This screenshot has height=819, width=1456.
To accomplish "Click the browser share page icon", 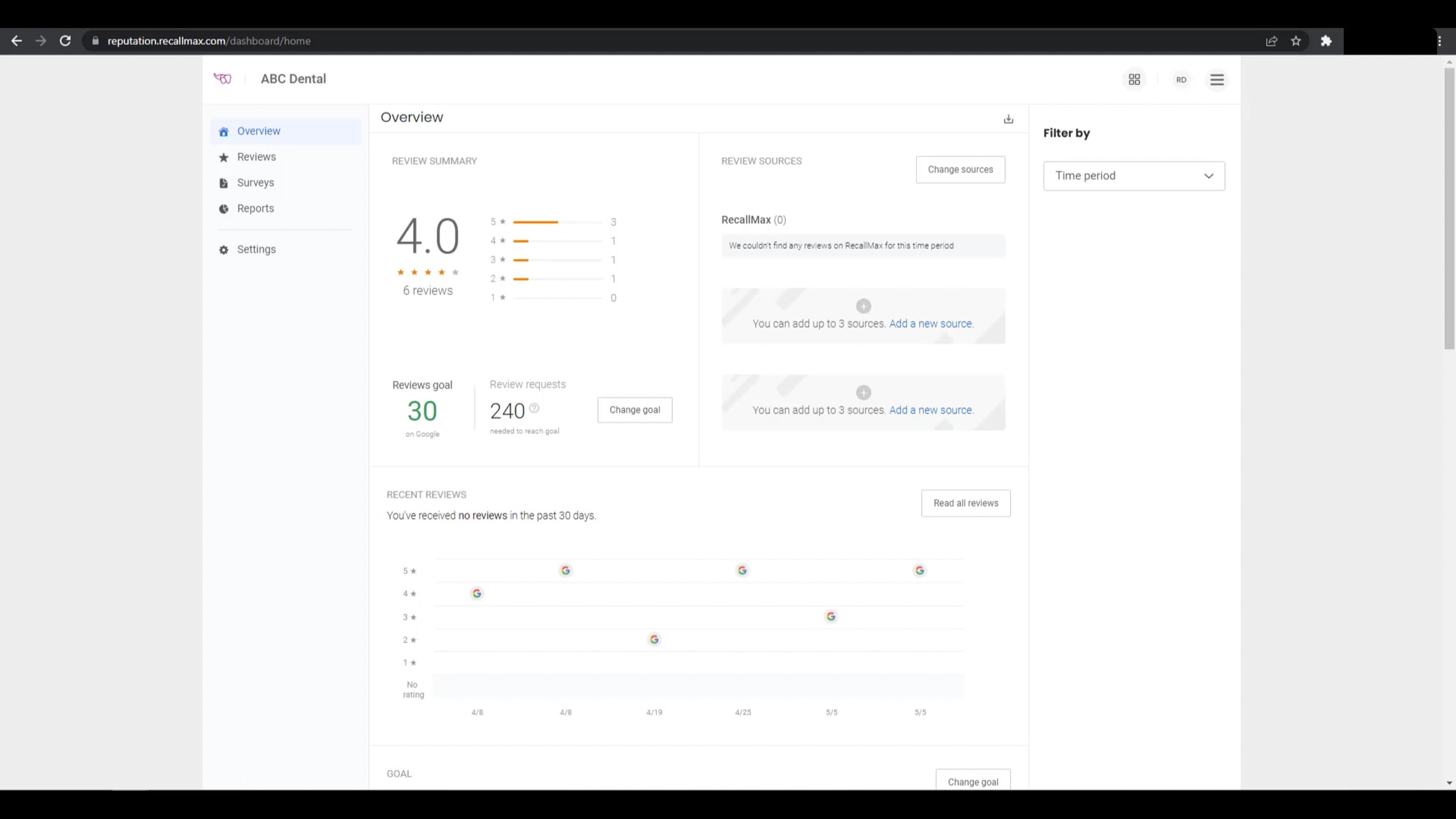I will [1272, 41].
